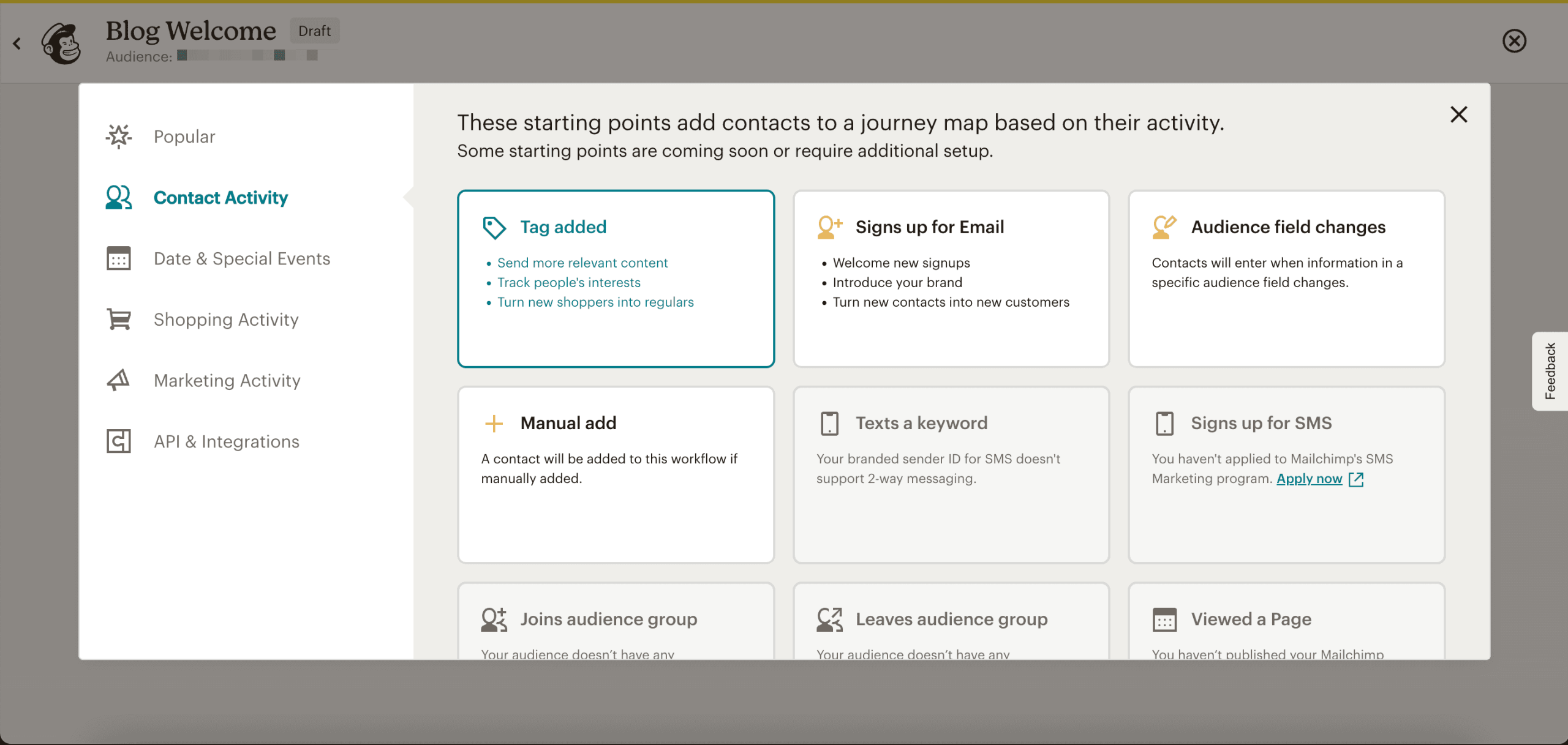Open the Feedback tab on the right edge
Image resolution: width=1568 pixels, height=745 pixels.
pos(1551,371)
